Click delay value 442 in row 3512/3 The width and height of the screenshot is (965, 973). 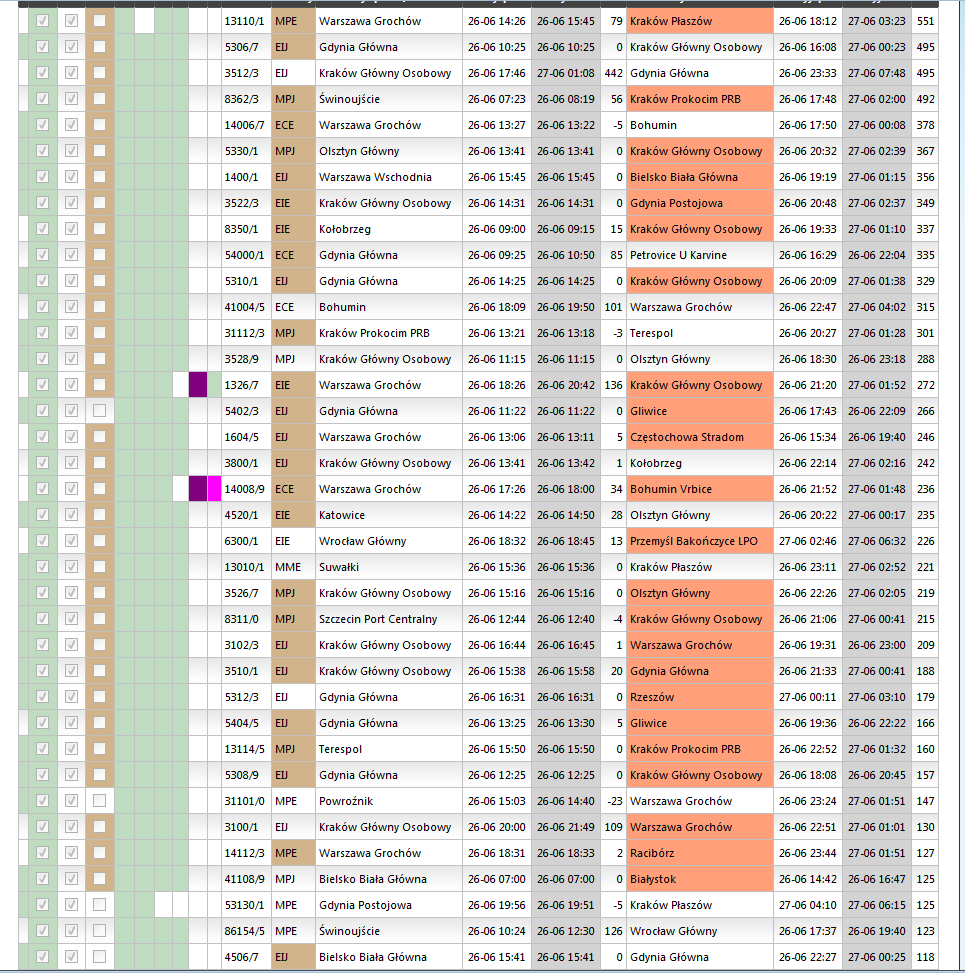click(x=613, y=73)
